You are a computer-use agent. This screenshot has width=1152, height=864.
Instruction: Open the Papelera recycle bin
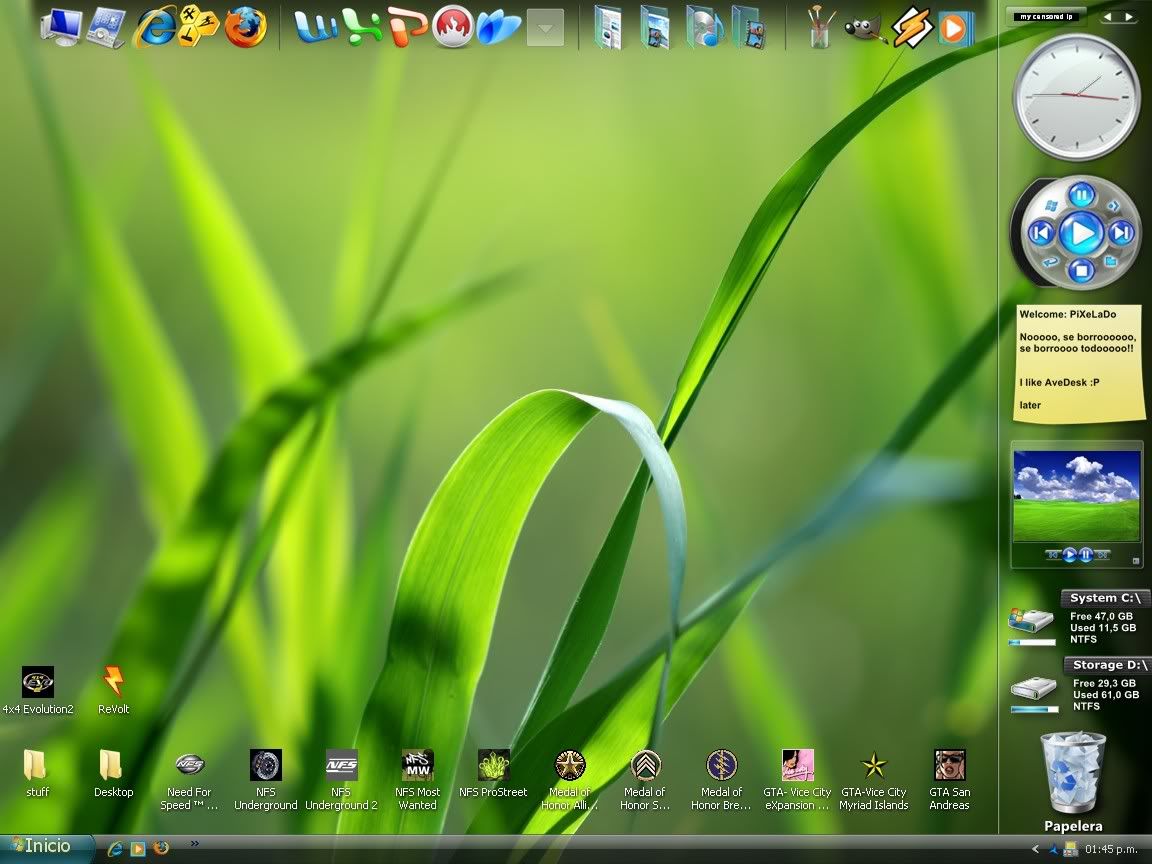tap(1073, 773)
